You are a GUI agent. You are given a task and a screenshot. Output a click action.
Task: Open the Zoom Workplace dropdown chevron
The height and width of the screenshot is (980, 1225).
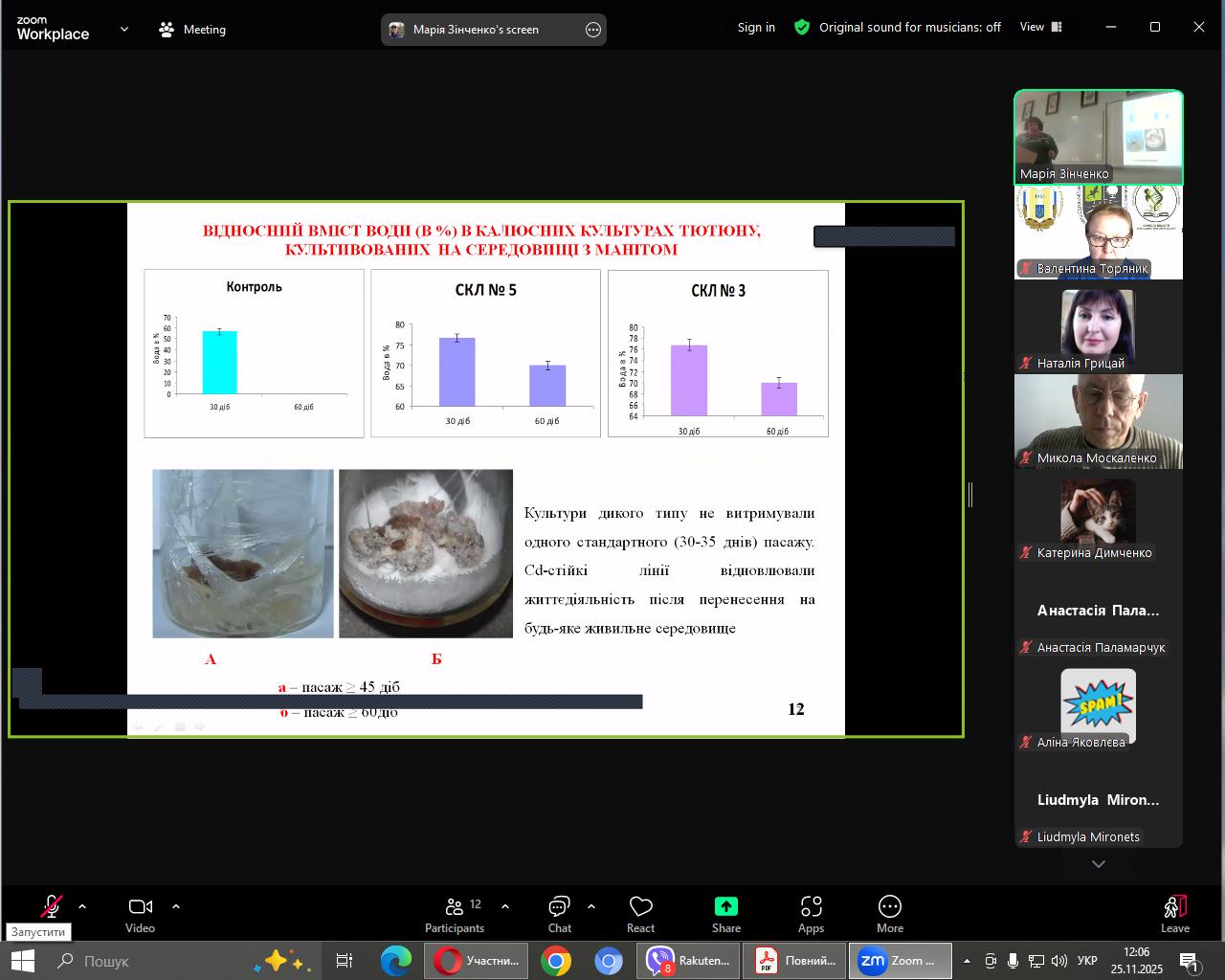(x=124, y=30)
